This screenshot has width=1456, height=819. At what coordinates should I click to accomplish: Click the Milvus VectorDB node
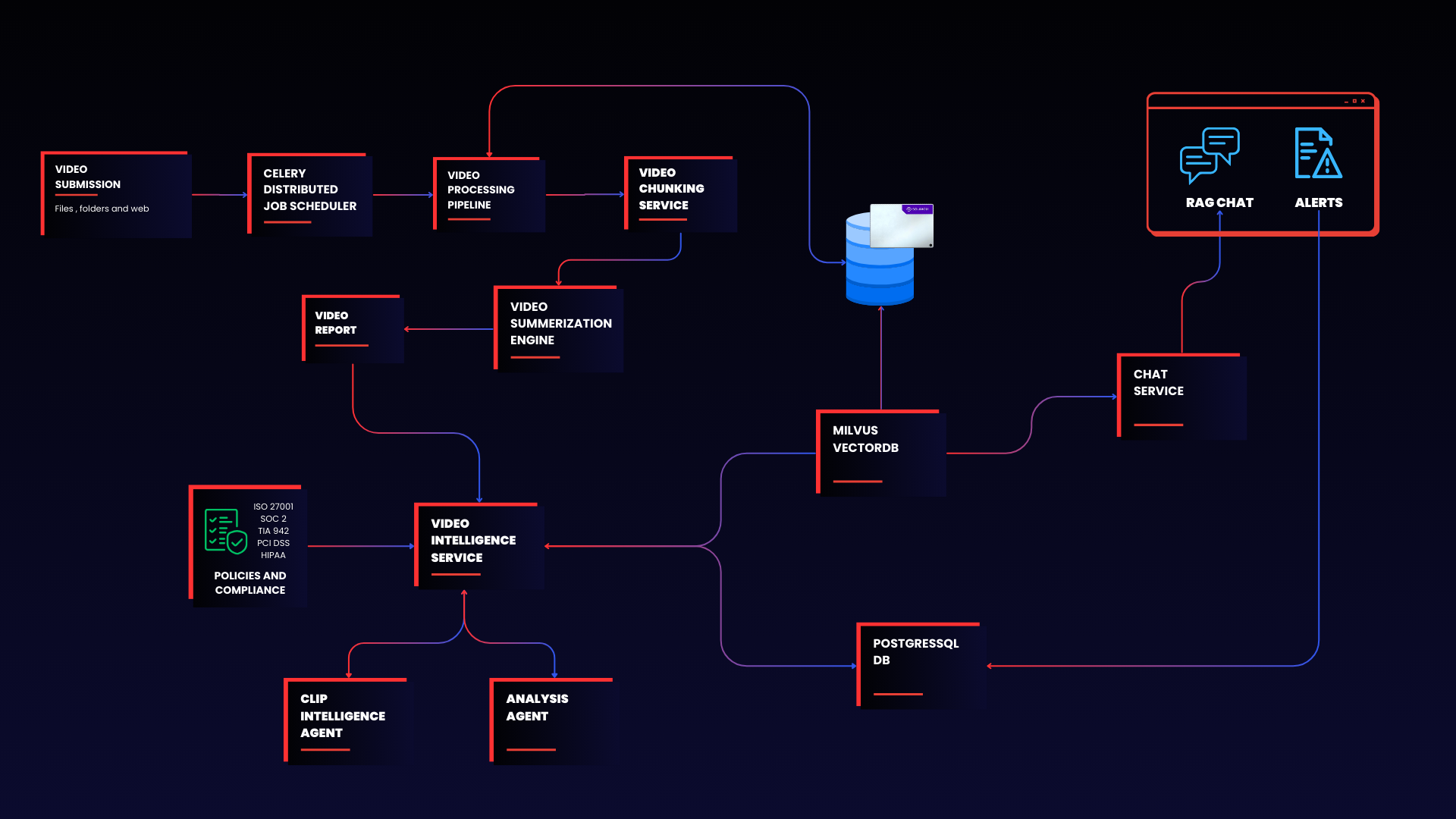click(x=880, y=453)
